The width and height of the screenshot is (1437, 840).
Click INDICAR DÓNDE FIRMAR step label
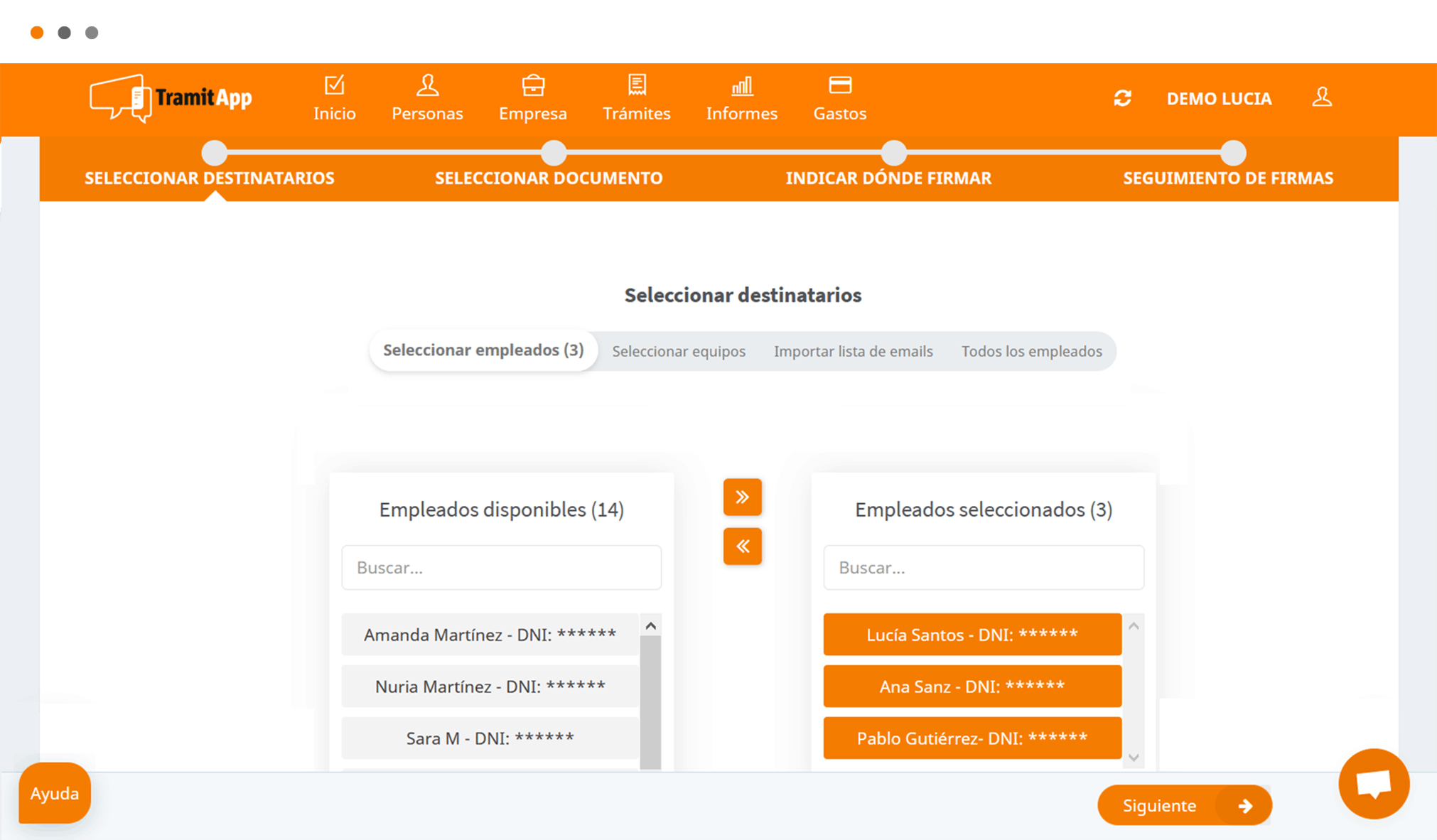click(x=888, y=178)
